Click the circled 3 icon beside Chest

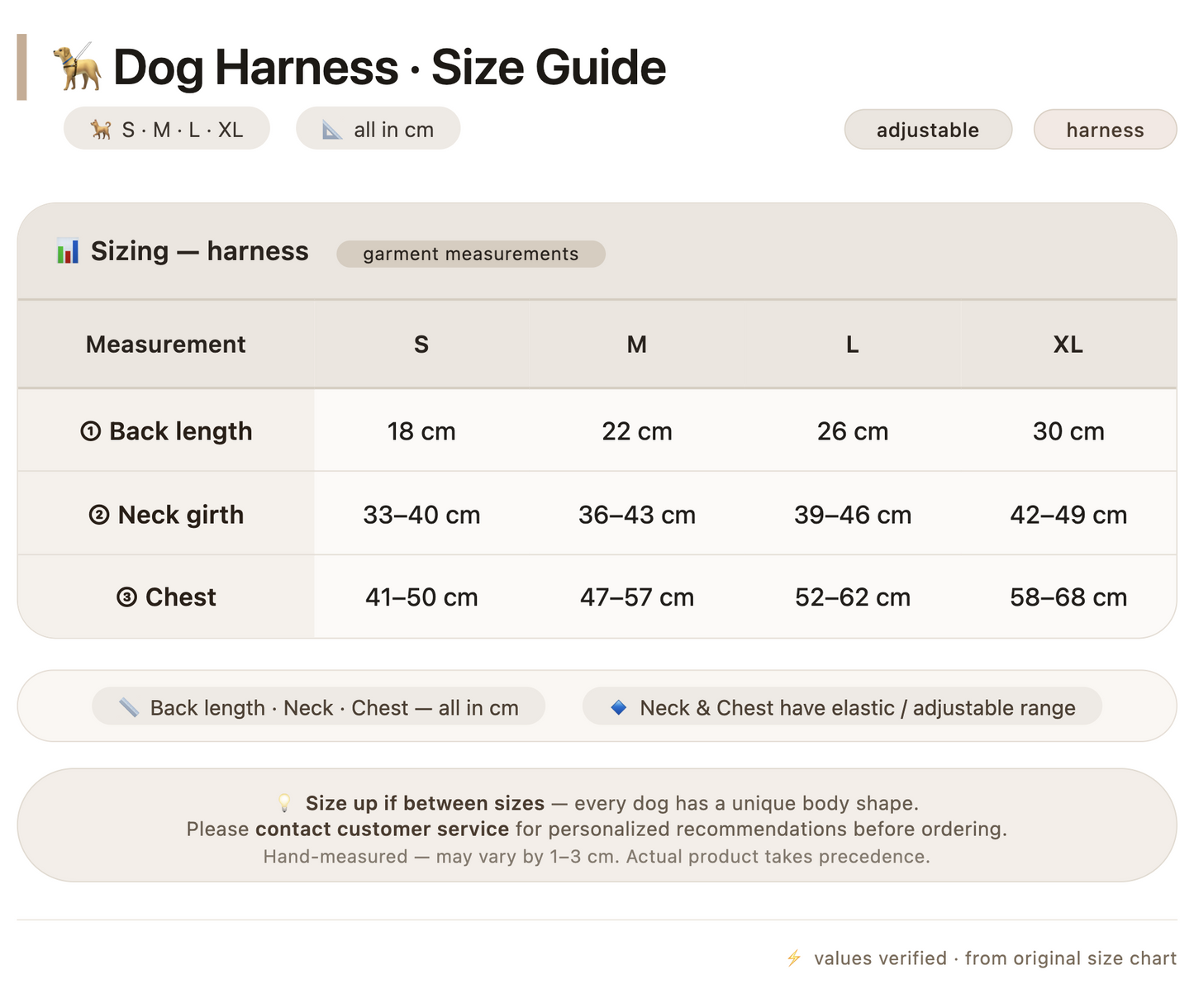click(x=126, y=597)
